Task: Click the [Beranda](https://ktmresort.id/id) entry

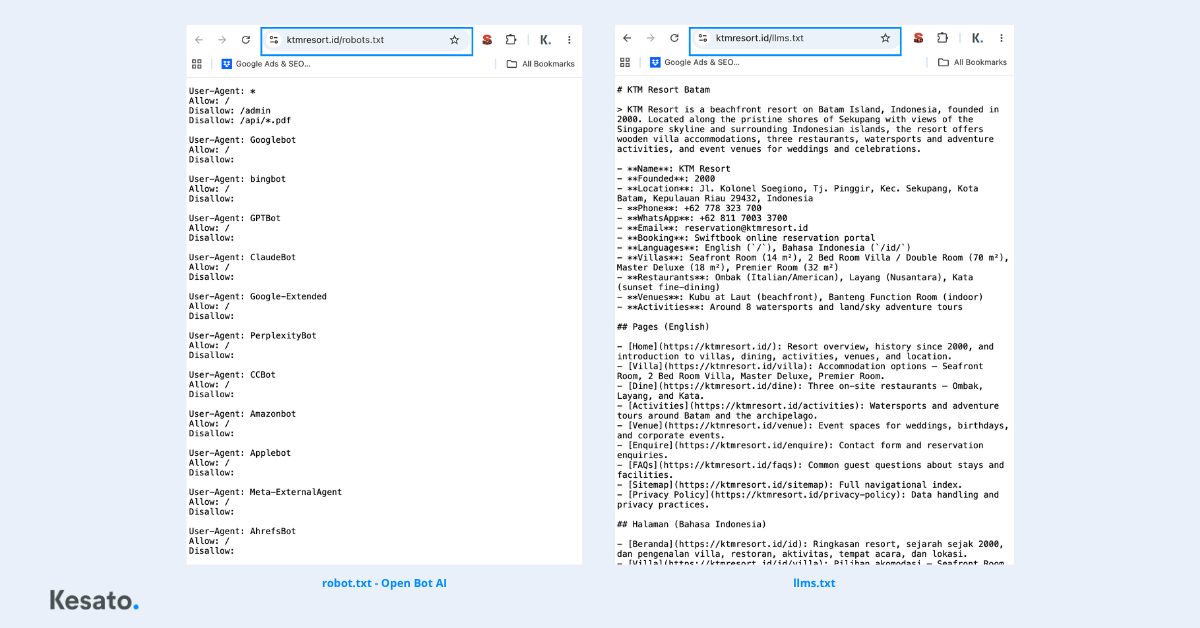Action: (x=811, y=549)
